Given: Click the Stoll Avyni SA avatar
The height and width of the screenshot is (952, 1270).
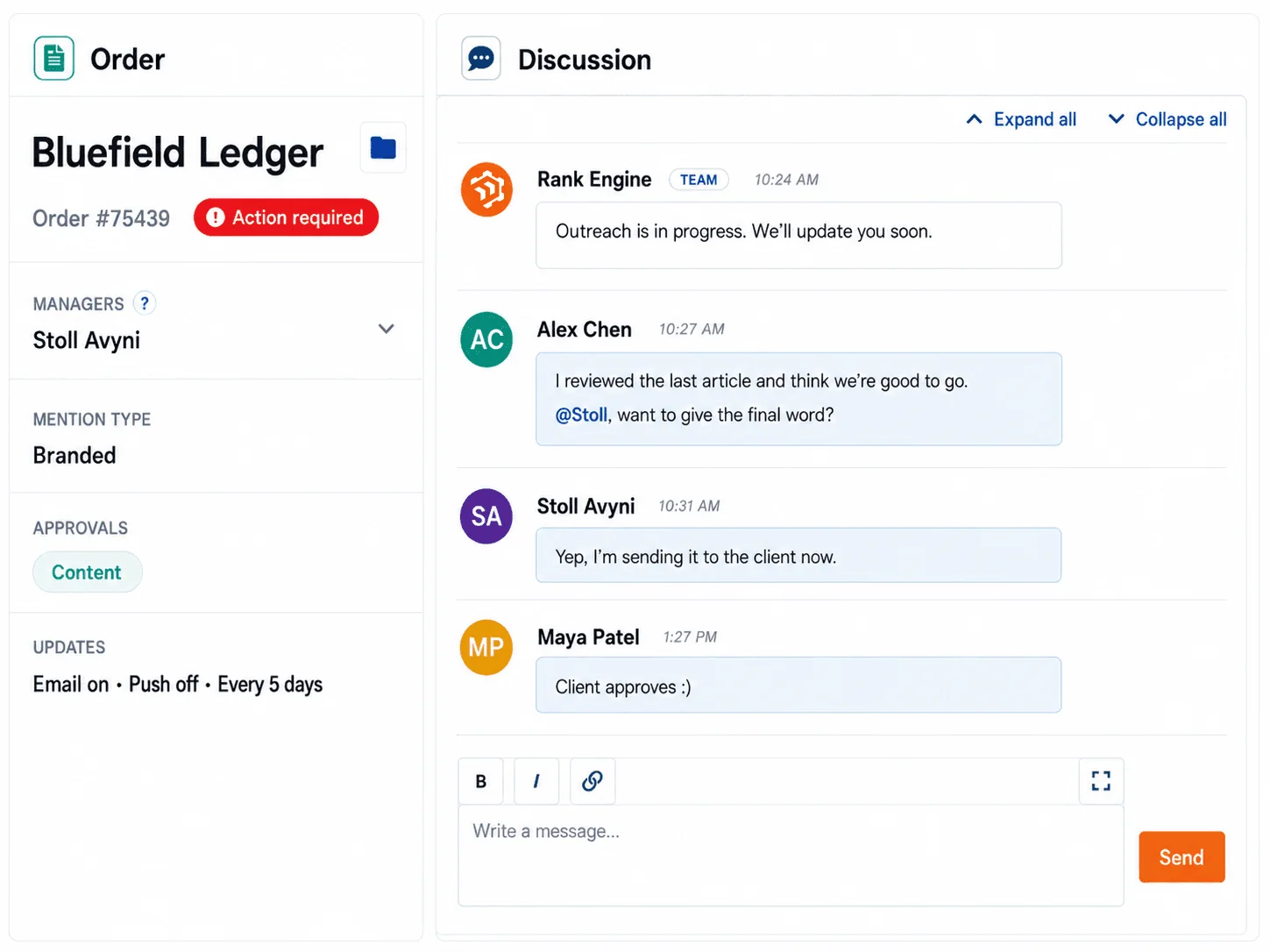Looking at the screenshot, I should [486, 516].
